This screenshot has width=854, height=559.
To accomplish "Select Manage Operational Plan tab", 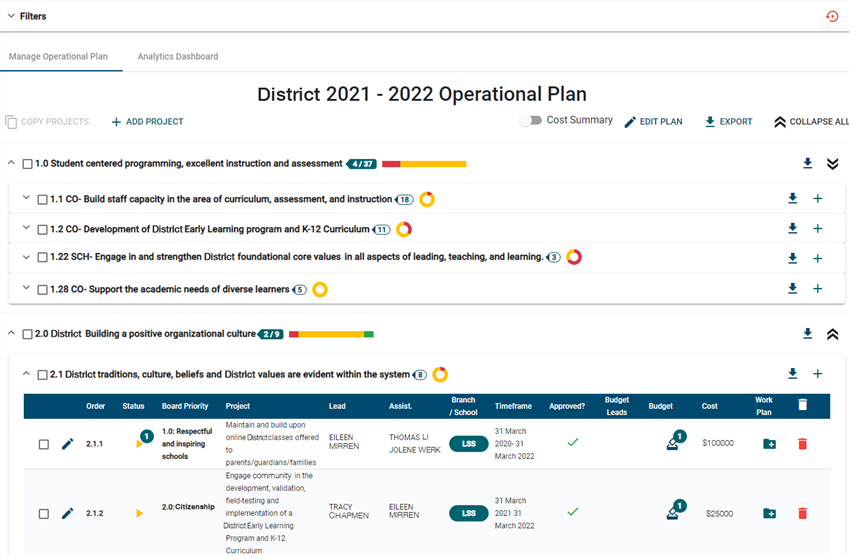I will pos(58,56).
